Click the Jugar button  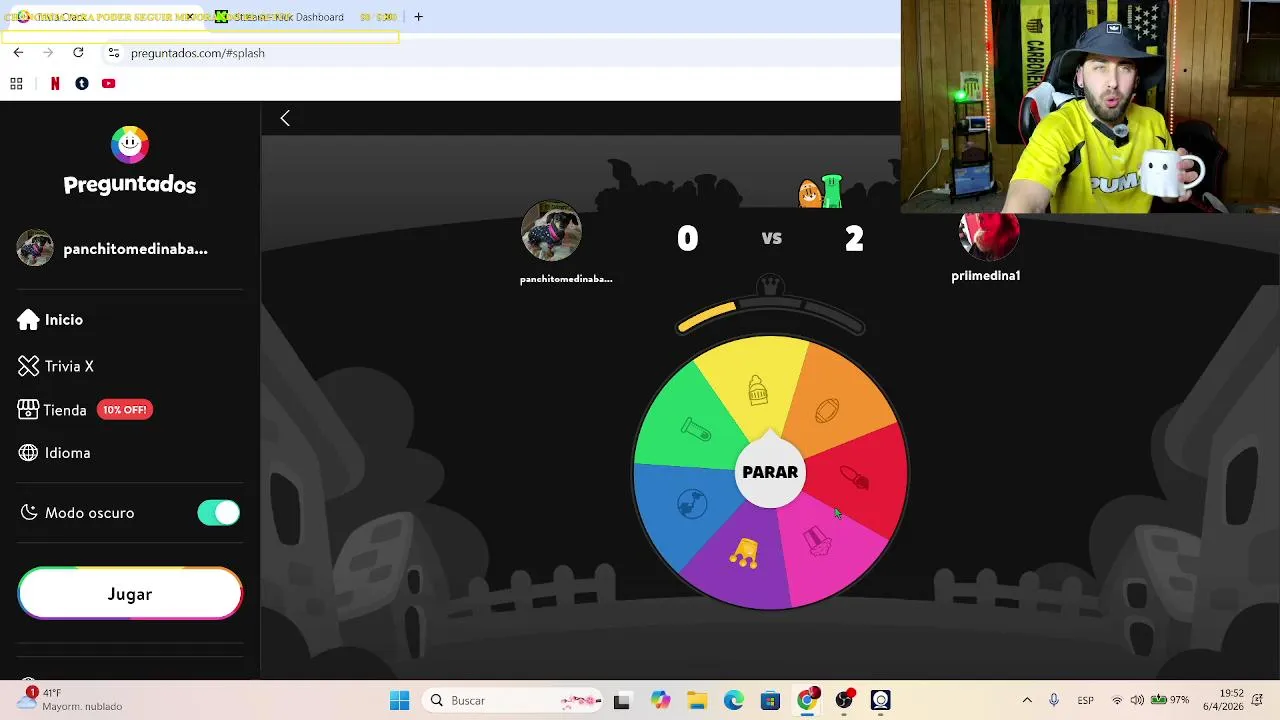130,594
